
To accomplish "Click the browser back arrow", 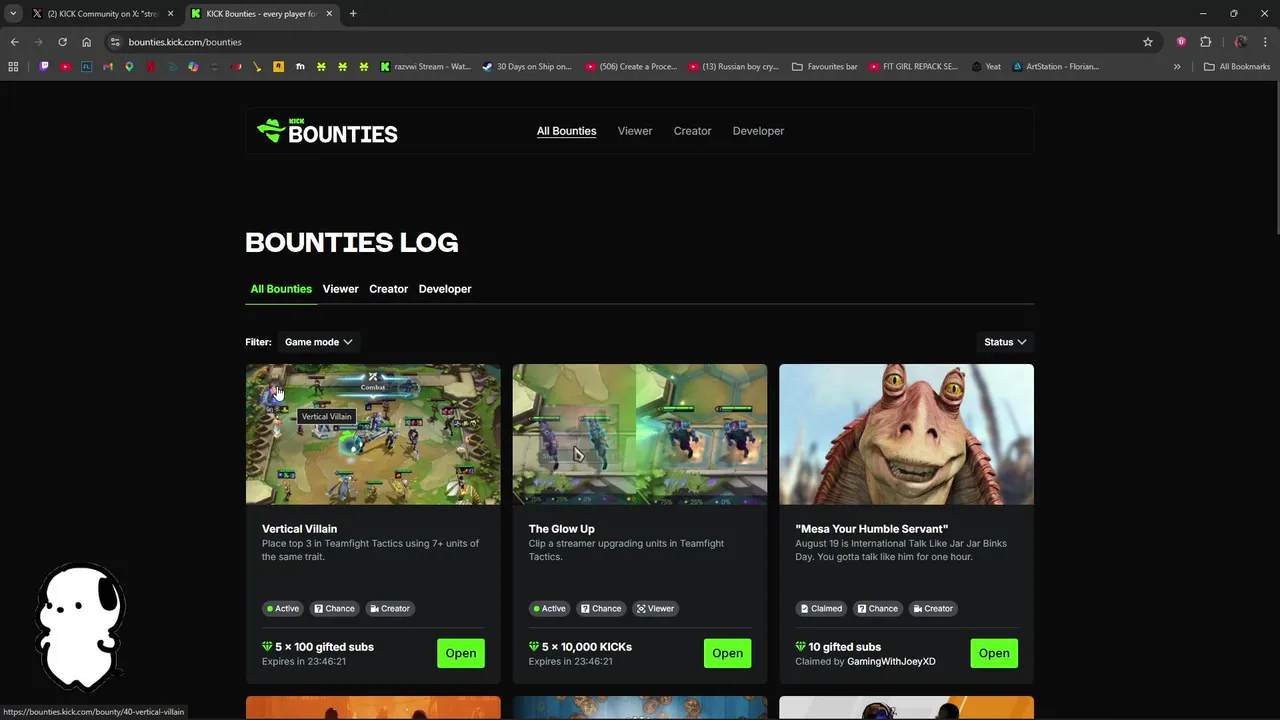I will [14, 42].
